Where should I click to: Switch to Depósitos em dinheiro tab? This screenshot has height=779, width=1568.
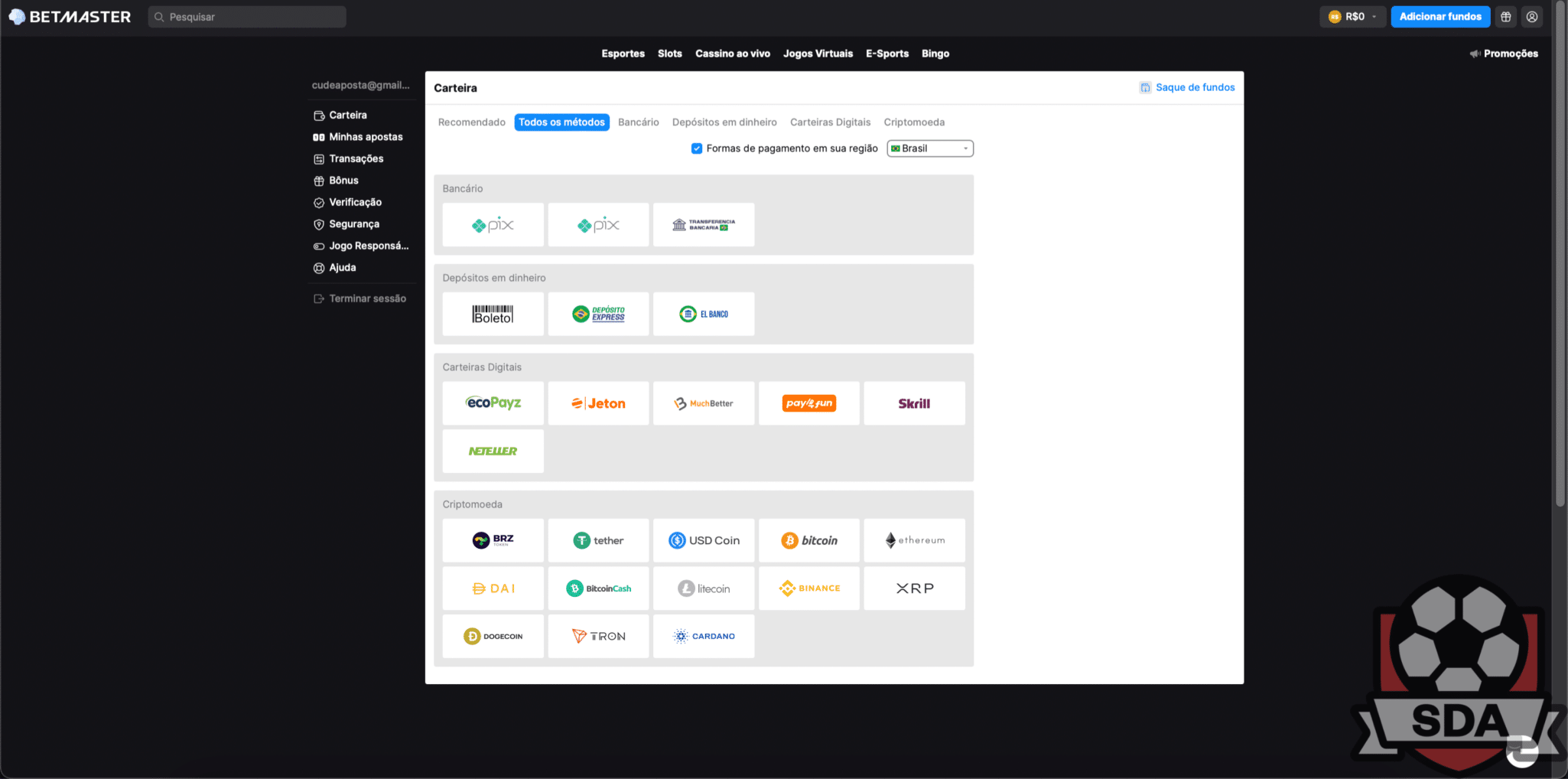click(x=724, y=122)
